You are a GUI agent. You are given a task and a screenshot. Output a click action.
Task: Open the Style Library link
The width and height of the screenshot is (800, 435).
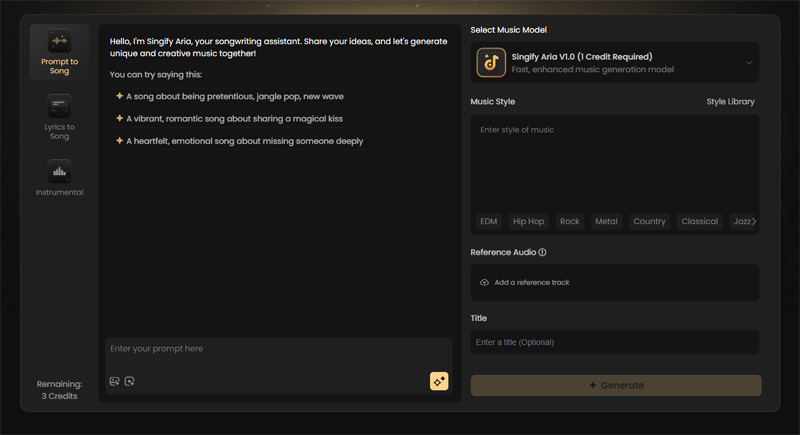(x=730, y=101)
